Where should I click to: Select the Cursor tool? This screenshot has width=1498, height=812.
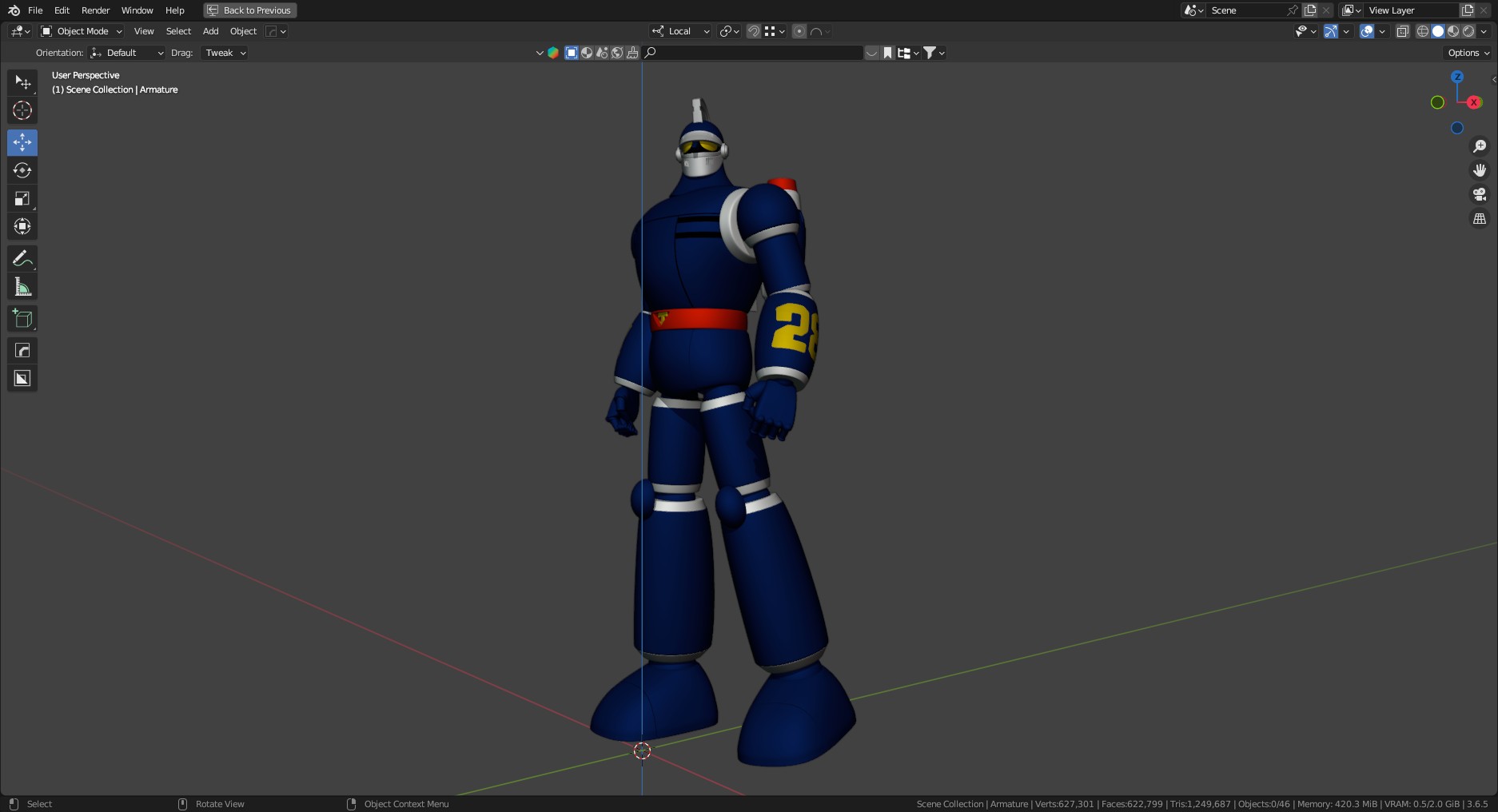tap(22, 110)
